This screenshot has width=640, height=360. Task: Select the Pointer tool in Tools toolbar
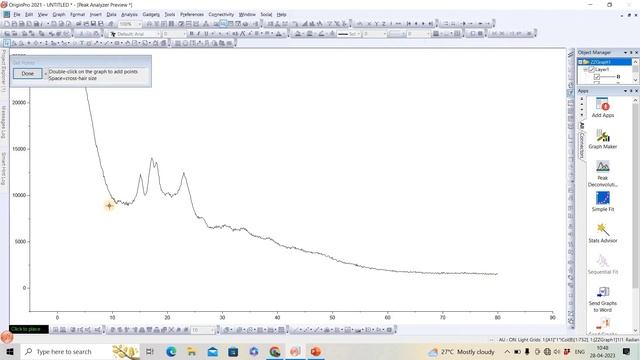(x=7, y=43)
